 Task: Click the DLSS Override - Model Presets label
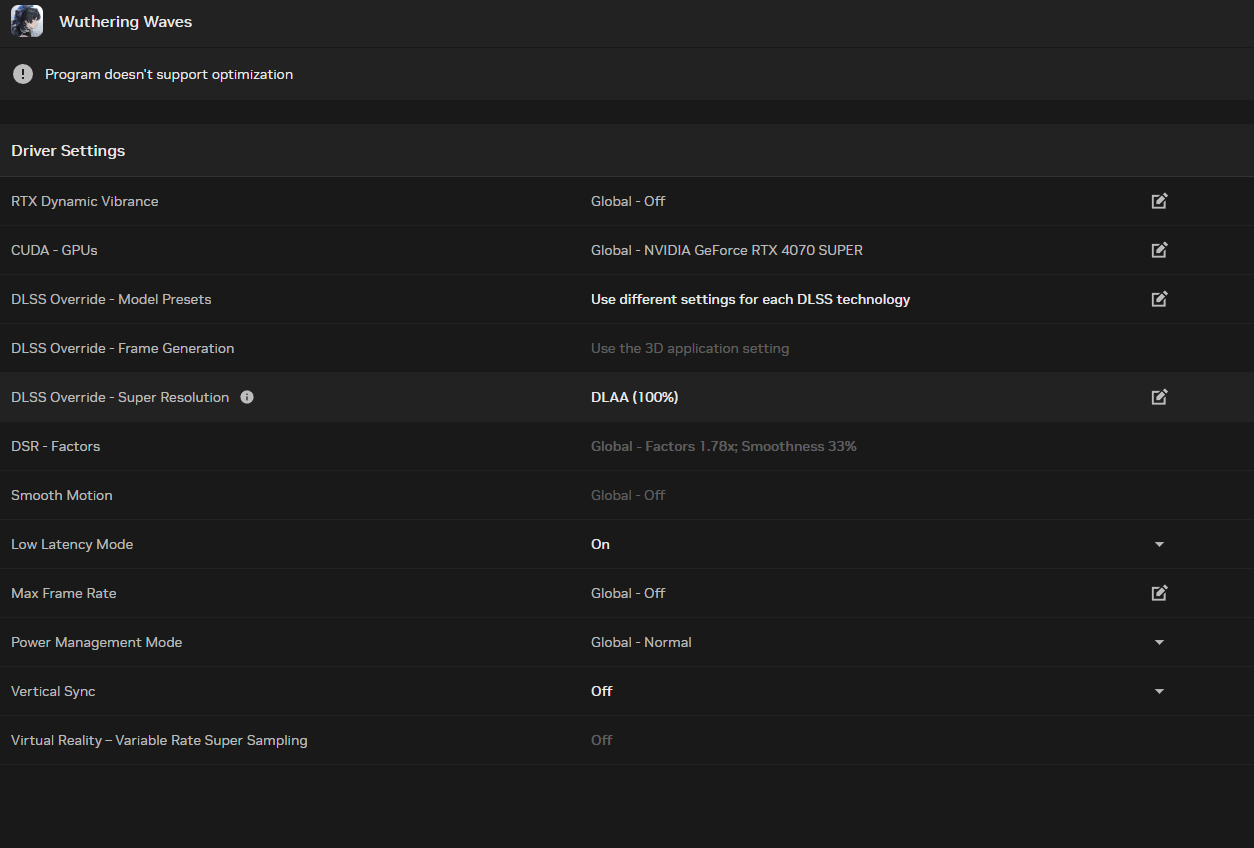(x=111, y=299)
